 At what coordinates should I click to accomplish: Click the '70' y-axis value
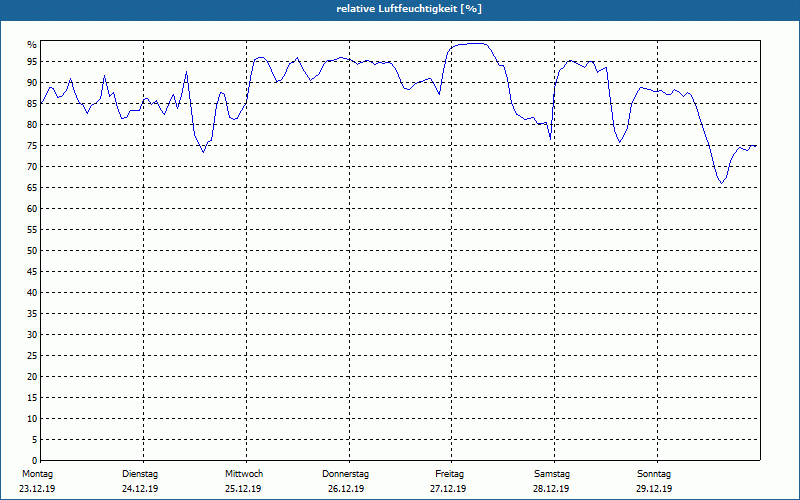tap(32, 167)
